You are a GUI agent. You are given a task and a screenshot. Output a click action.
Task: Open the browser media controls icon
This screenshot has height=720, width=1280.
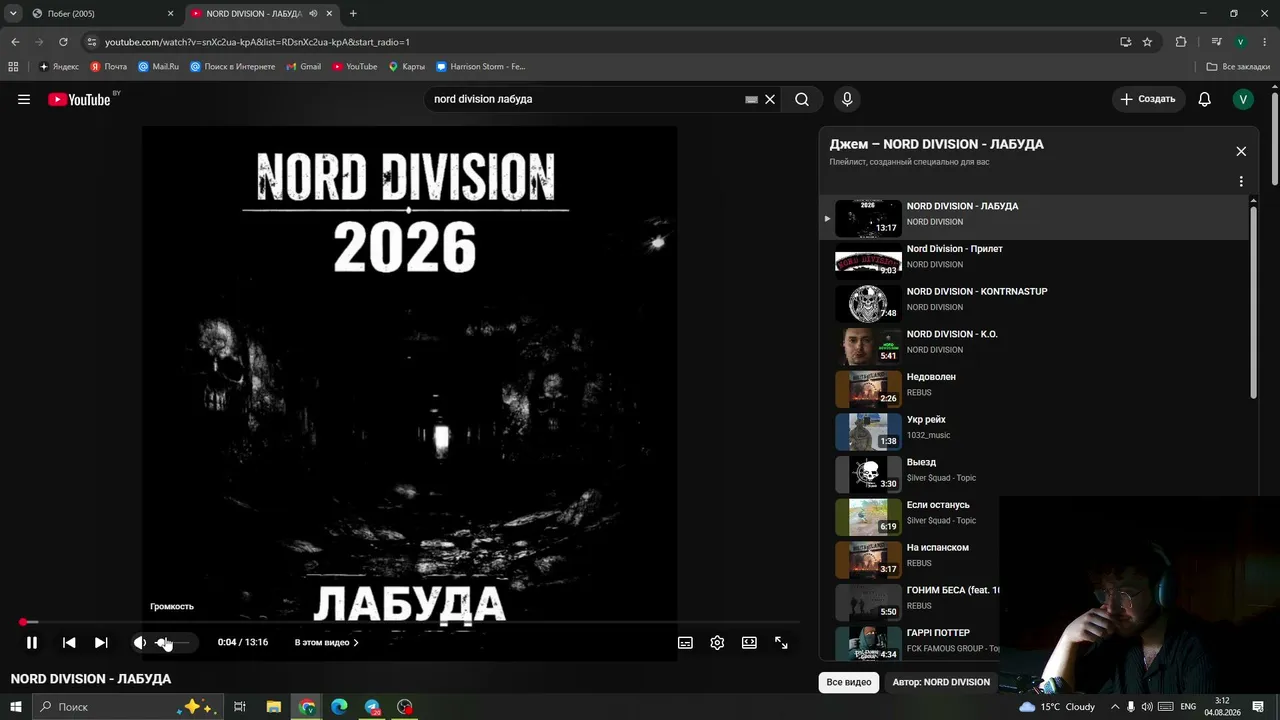pos(1216,42)
